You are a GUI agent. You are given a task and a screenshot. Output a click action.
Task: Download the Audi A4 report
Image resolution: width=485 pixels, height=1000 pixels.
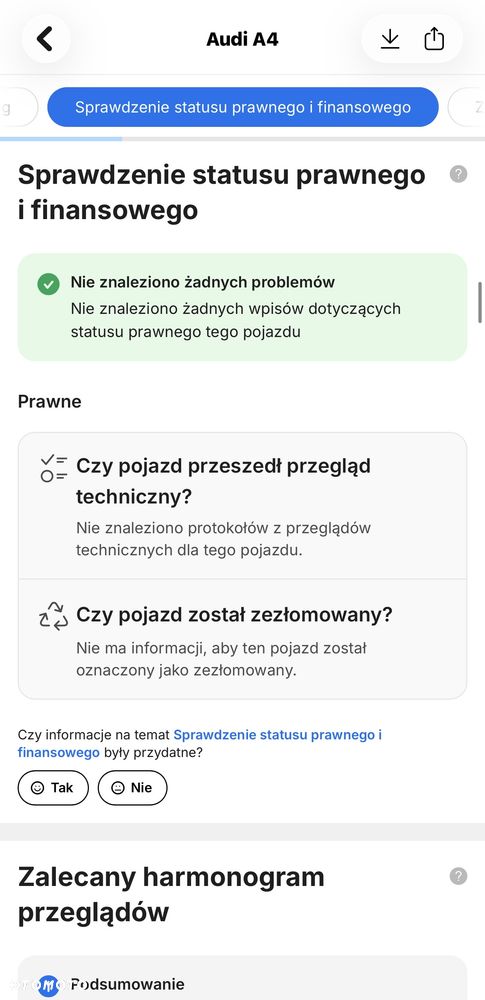coord(389,39)
